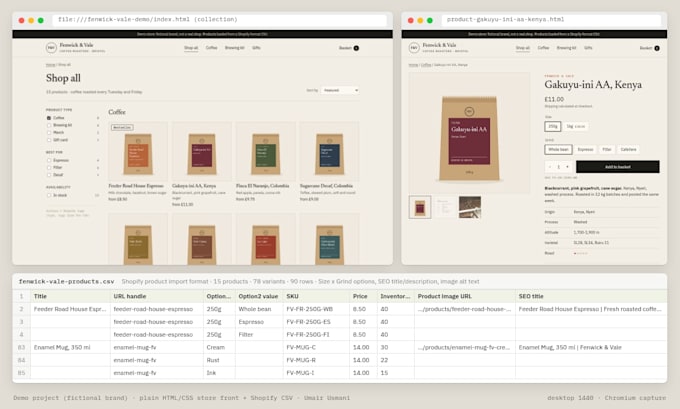The height and width of the screenshot is (409, 680).
Task: Click the Bestseller badge on the first product
Action: pos(122,128)
